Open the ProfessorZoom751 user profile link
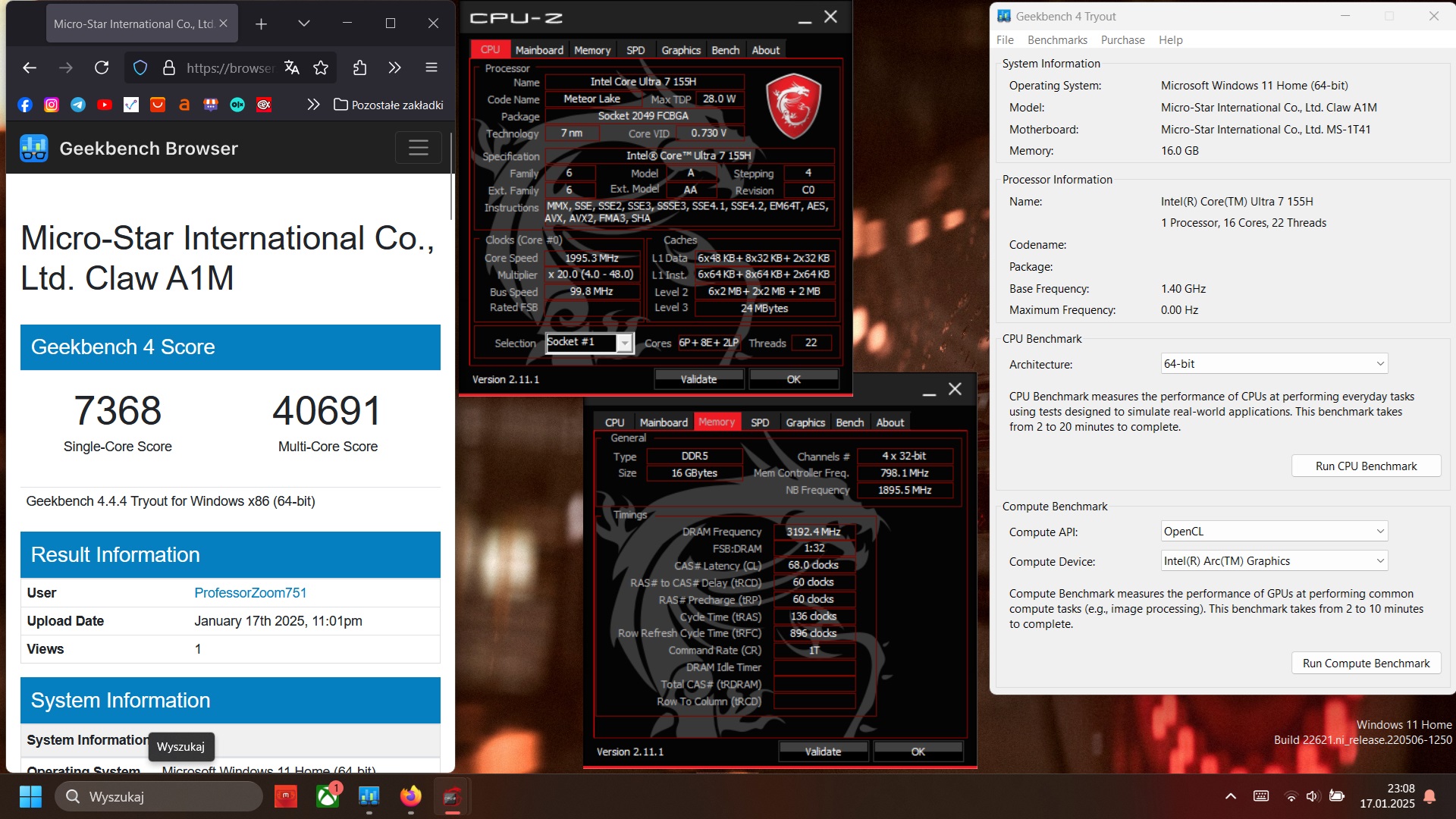The image size is (1456, 819). (x=250, y=592)
